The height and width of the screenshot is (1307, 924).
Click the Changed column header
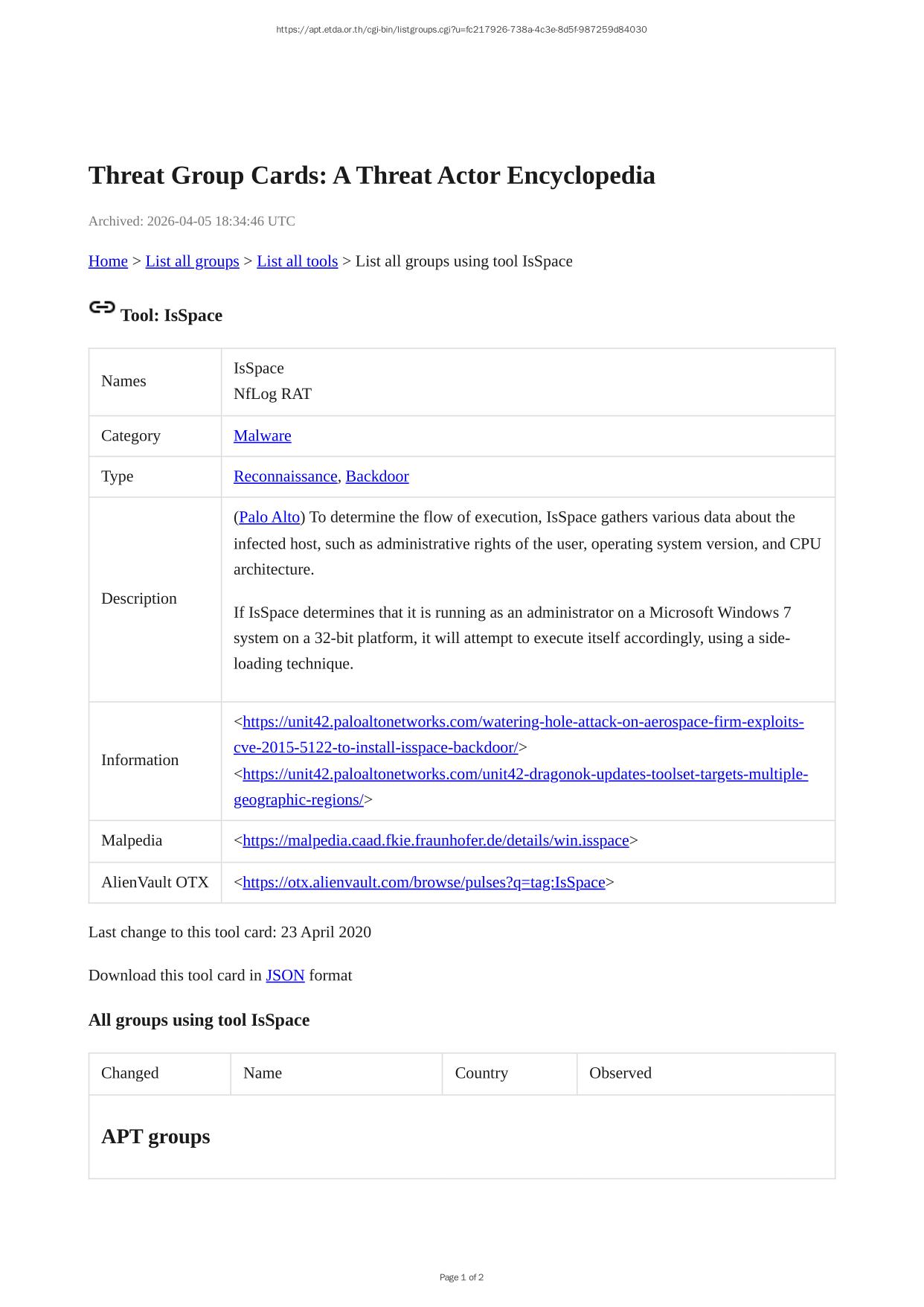pyautogui.click(x=130, y=1073)
